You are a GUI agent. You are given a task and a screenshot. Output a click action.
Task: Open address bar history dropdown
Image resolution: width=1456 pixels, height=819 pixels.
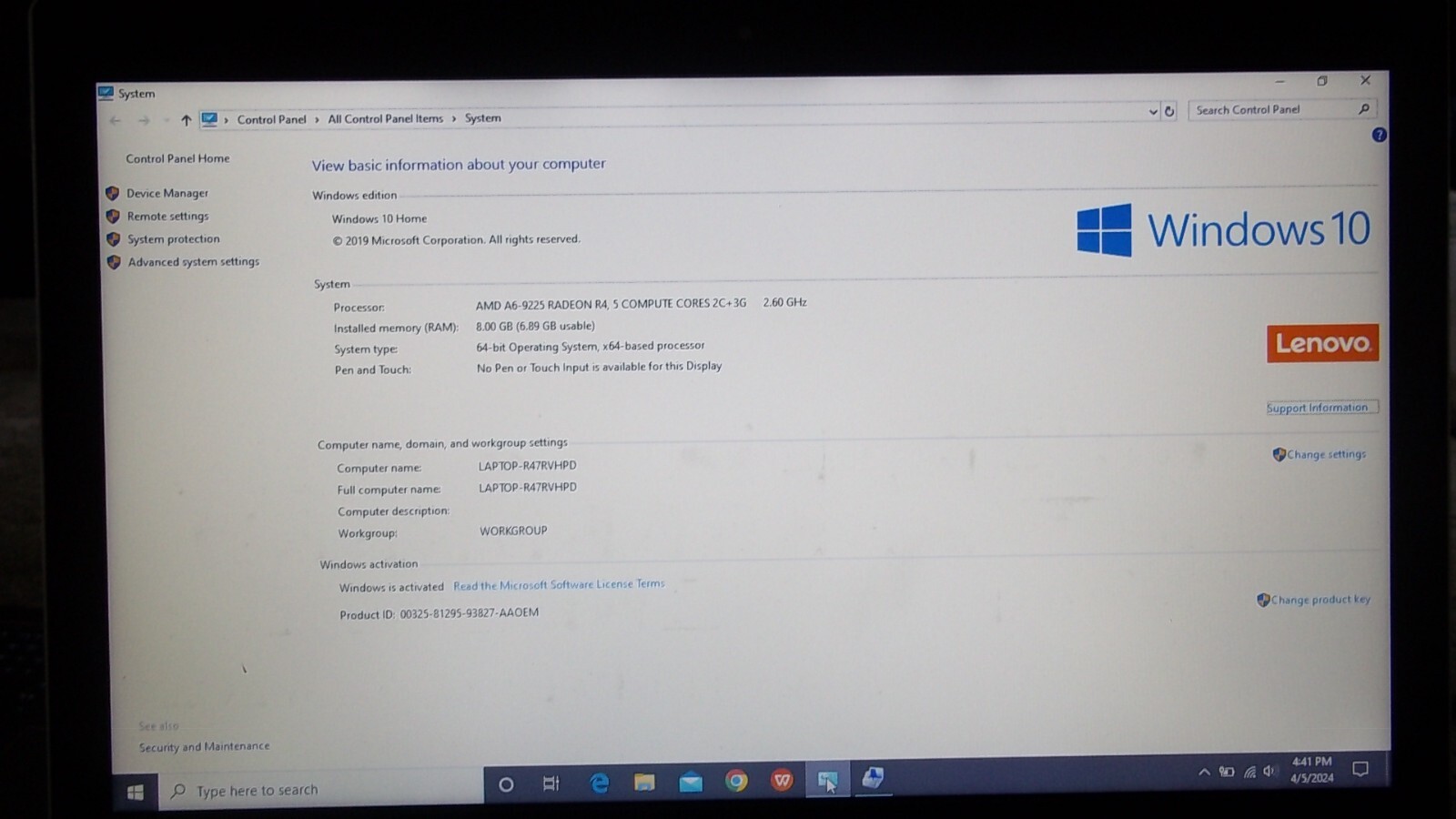[x=1153, y=112]
